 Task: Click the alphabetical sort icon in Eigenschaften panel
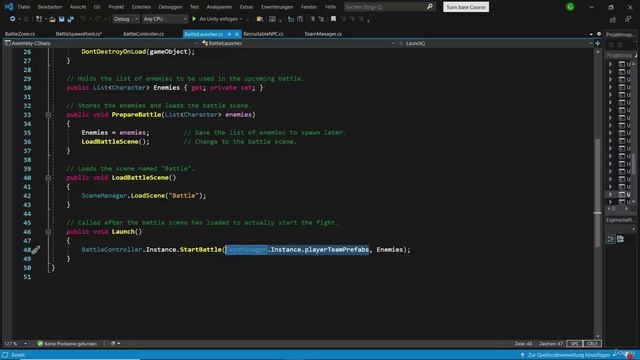pos(620,239)
